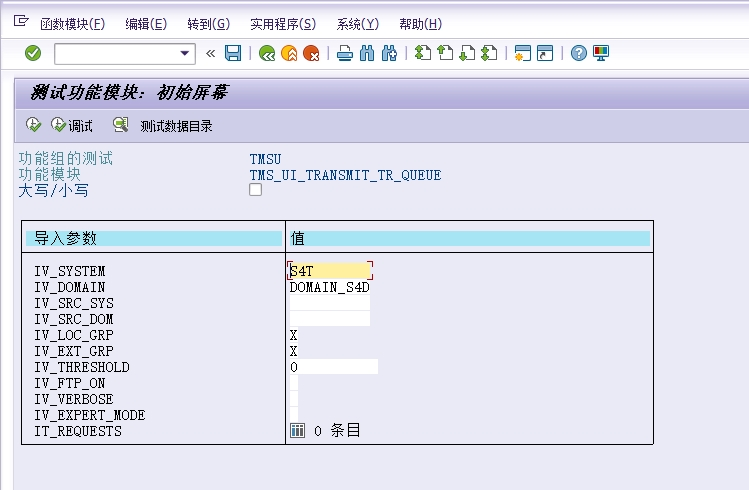The height and width of the screenshot is (490, 749).
Task: Click the Find Next binoculars icon
Action: tap(389, 53)
